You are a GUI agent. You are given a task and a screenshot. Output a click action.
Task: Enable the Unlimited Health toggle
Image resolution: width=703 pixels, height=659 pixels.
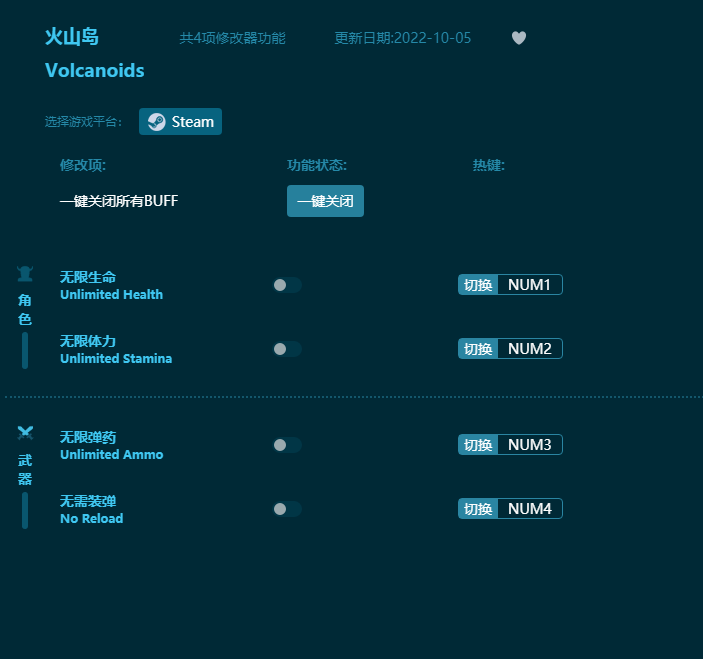[x=287, y=285]
